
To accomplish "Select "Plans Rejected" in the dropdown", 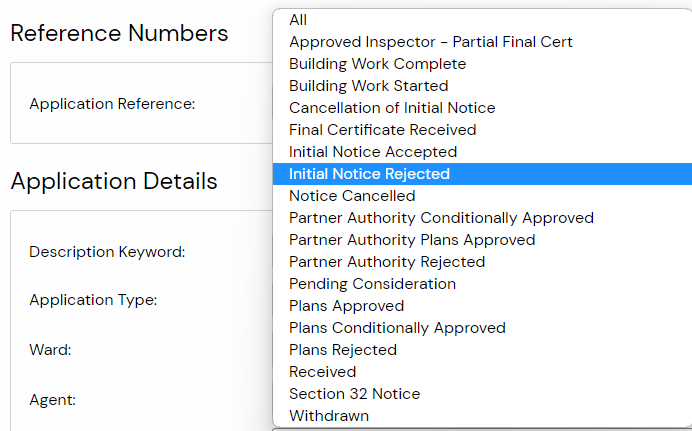I will tap(342, 350).
